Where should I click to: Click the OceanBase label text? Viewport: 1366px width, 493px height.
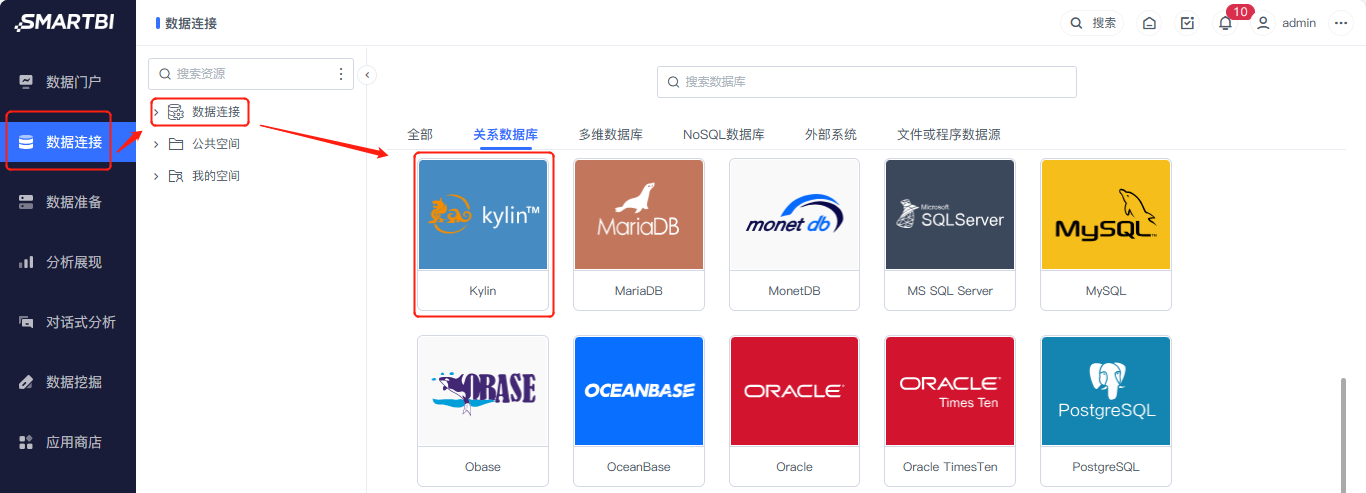639,467
